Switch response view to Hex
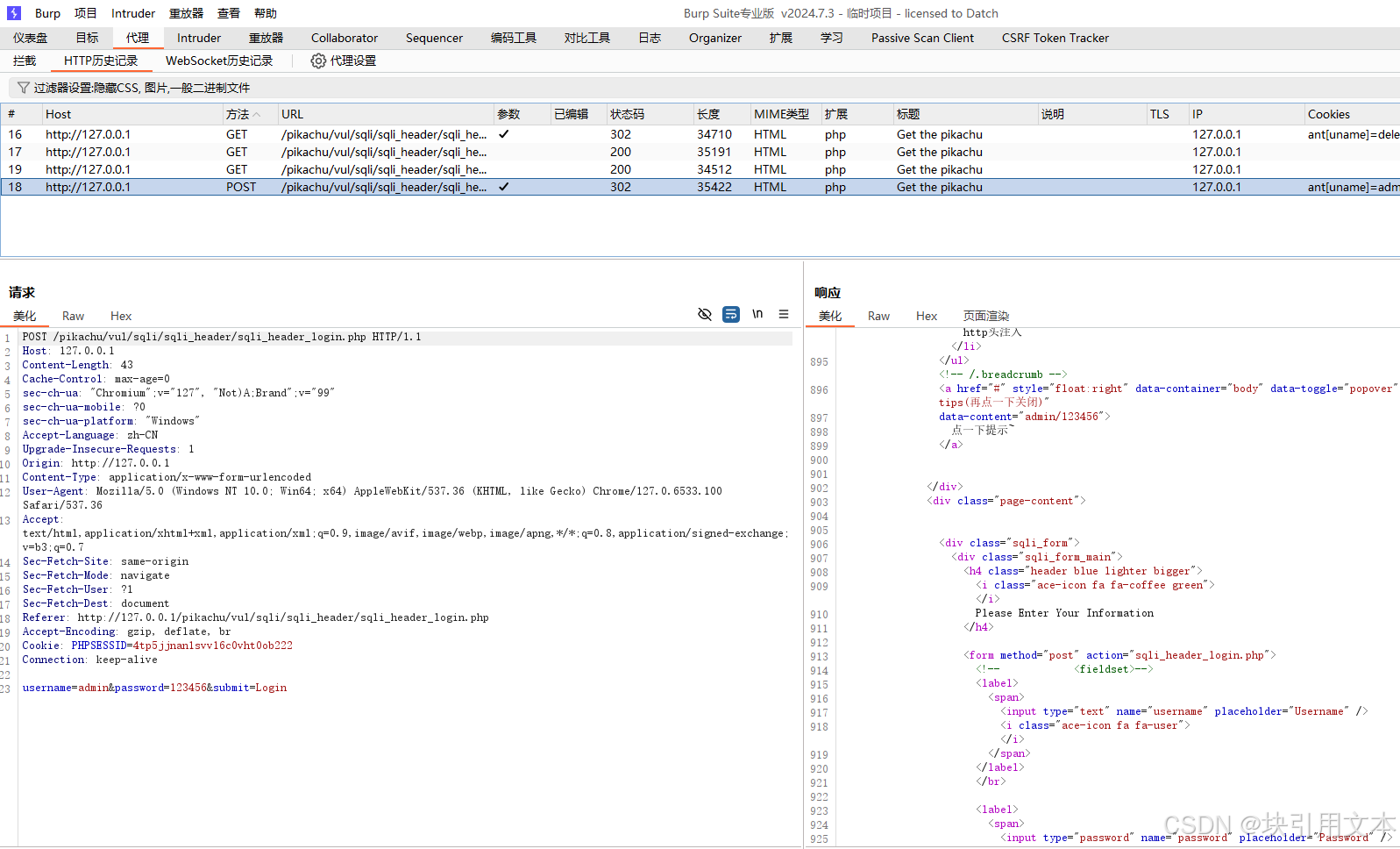Screen dimensions: 1400x849 point(927,316)
